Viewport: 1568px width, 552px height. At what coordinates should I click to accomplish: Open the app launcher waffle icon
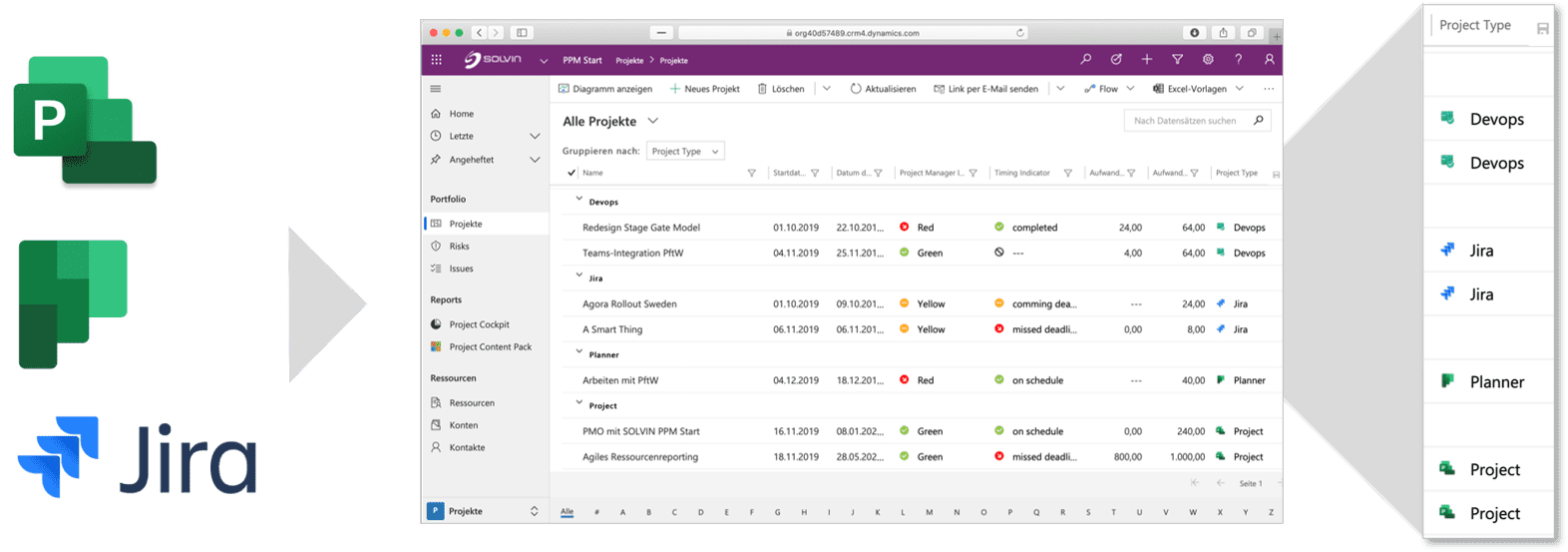click(x=436, y=60)
